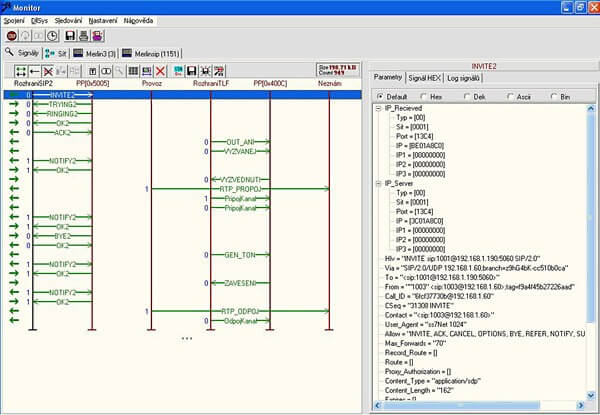The width and height of the screenshot is (600, 415).
Task: Collapse the IP_Recieved tree node
Action: (x=378, y=108)
